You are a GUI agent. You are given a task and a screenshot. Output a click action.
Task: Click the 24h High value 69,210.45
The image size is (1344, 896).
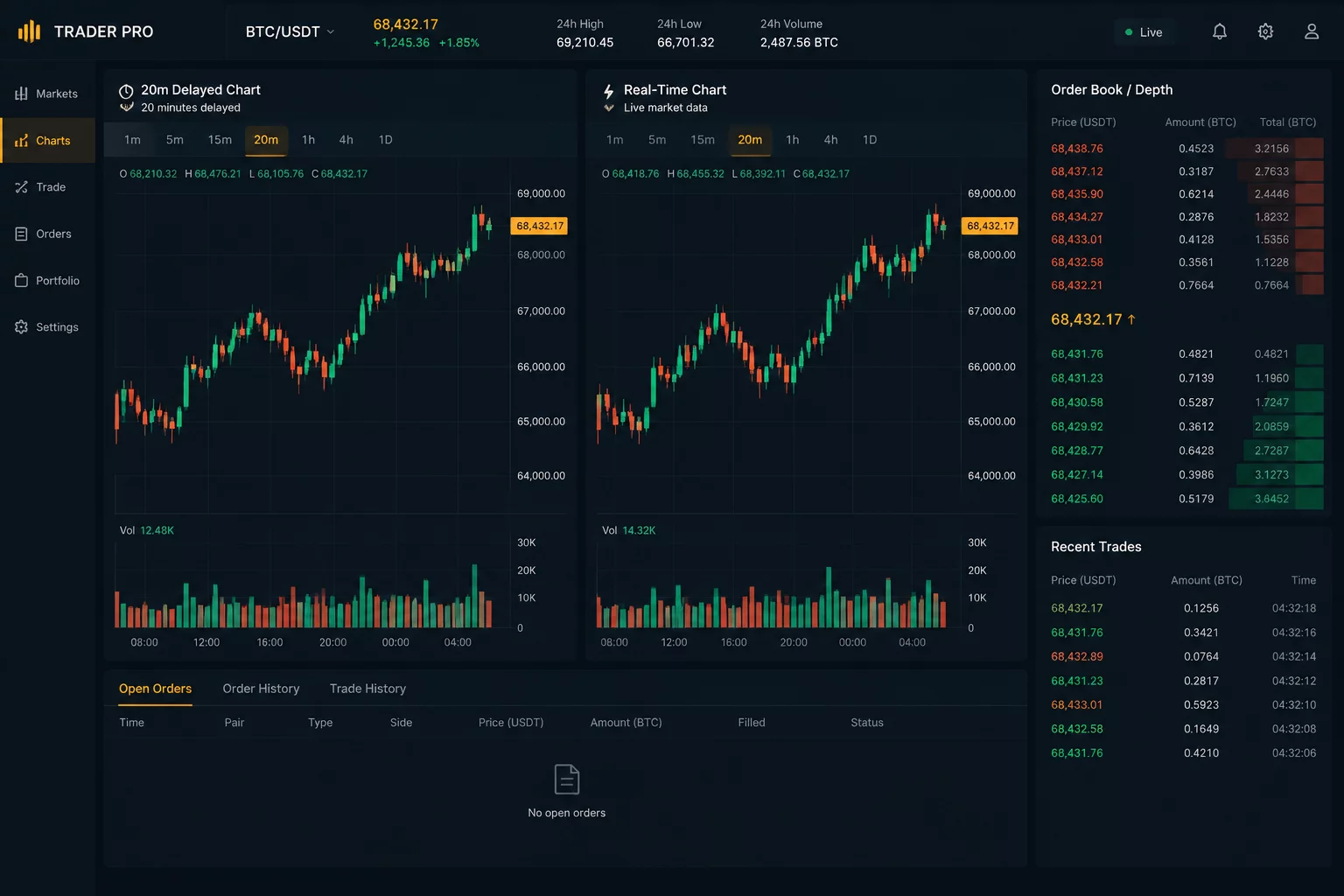(x=584, y=42)
